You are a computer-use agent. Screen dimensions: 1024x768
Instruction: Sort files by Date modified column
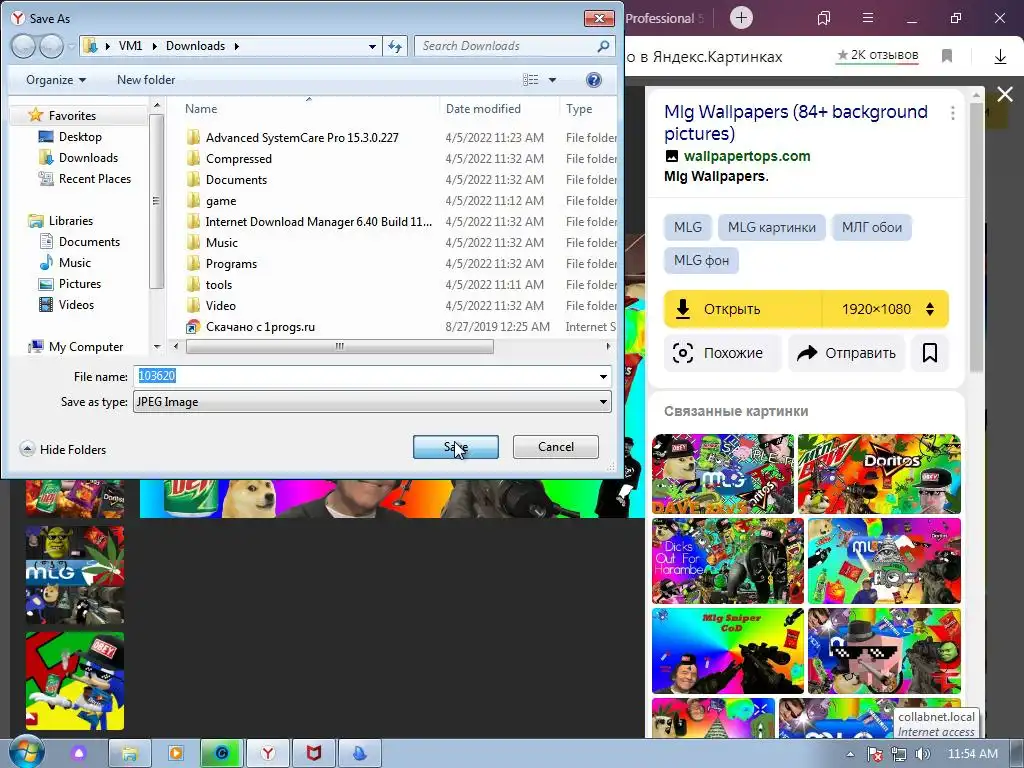(483, 108)
